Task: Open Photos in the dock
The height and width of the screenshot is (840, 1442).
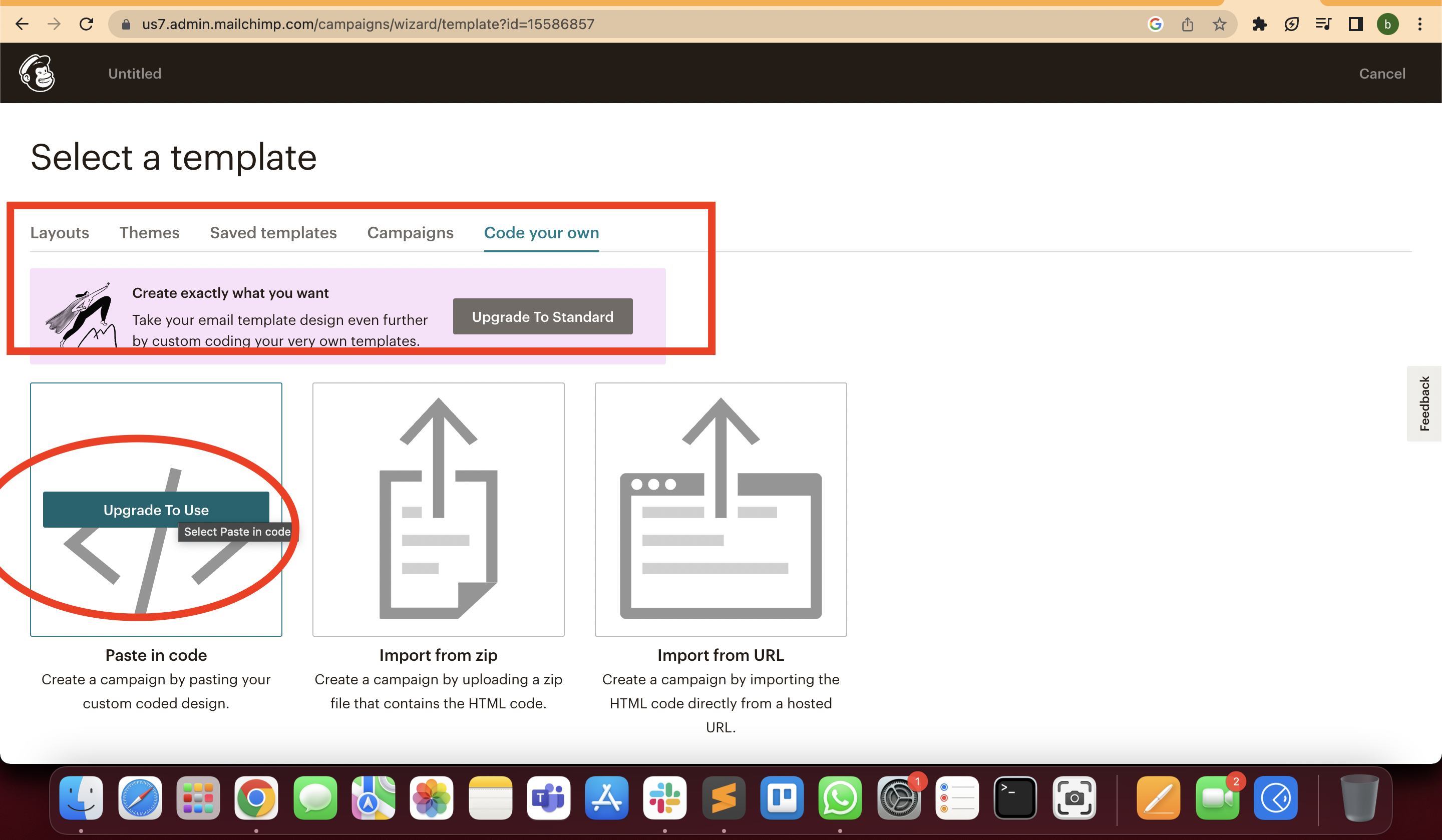Action: click(x=432, y=797)
